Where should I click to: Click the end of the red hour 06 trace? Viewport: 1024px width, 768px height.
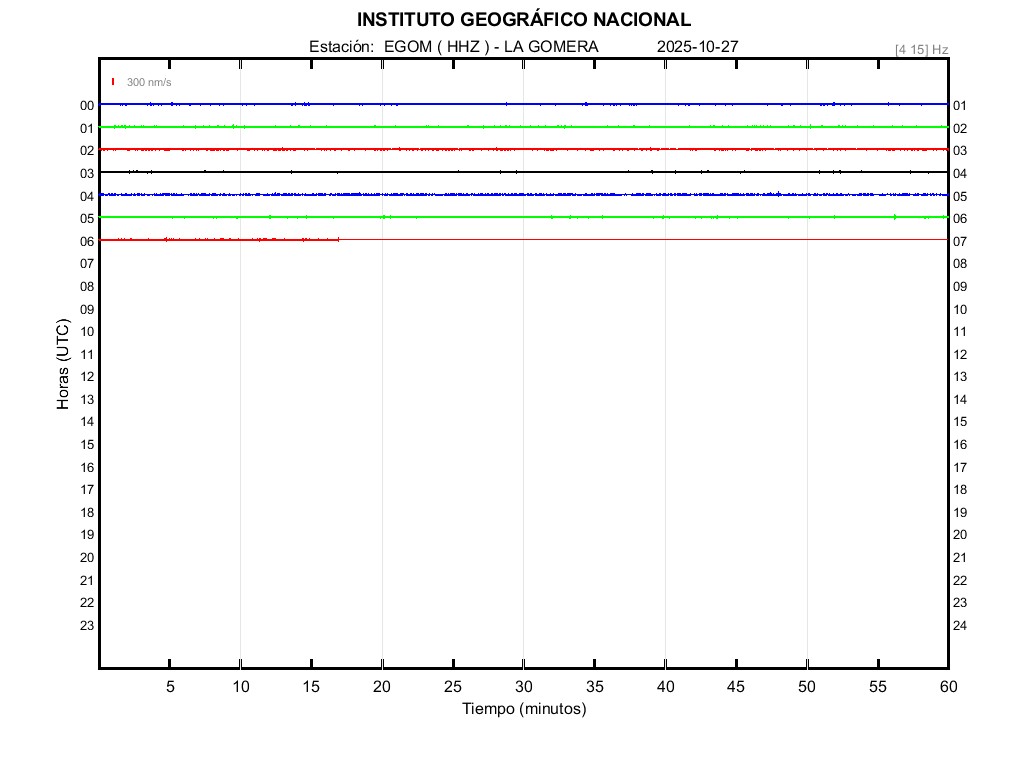(338, 239)
